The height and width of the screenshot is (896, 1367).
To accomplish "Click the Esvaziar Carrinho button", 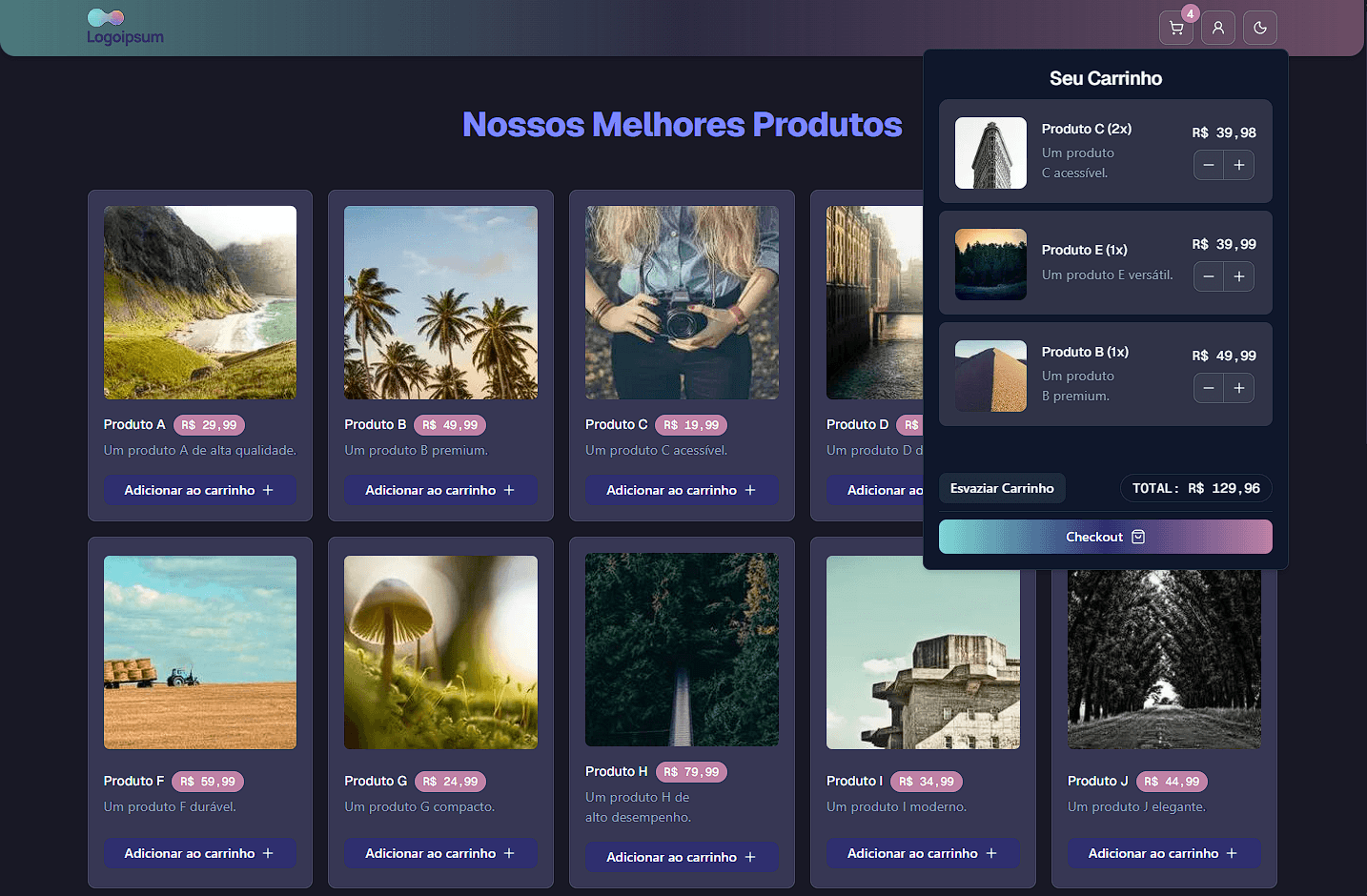I will coord(1002,488).
